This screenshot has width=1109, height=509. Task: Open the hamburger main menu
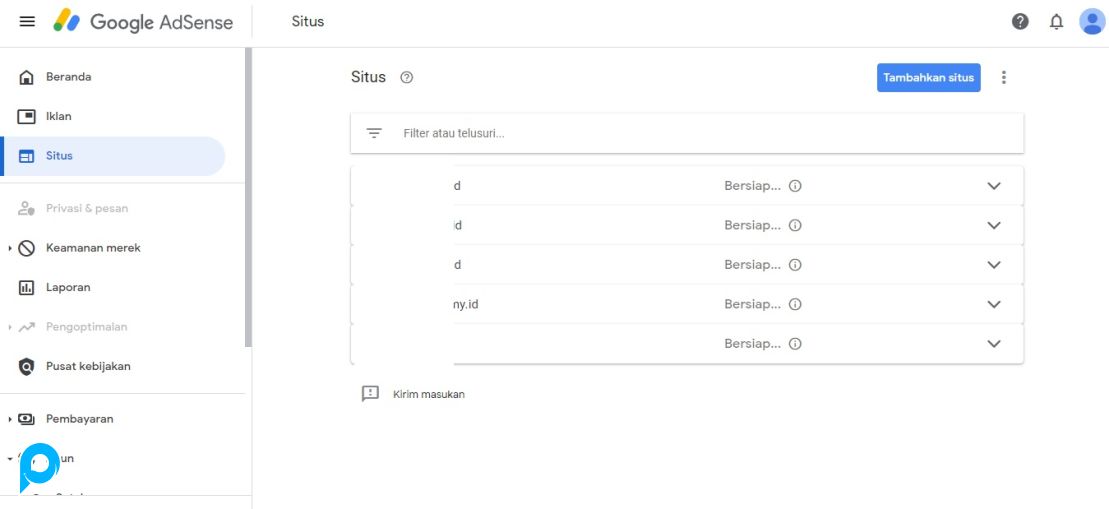click(x=27, y=22)
